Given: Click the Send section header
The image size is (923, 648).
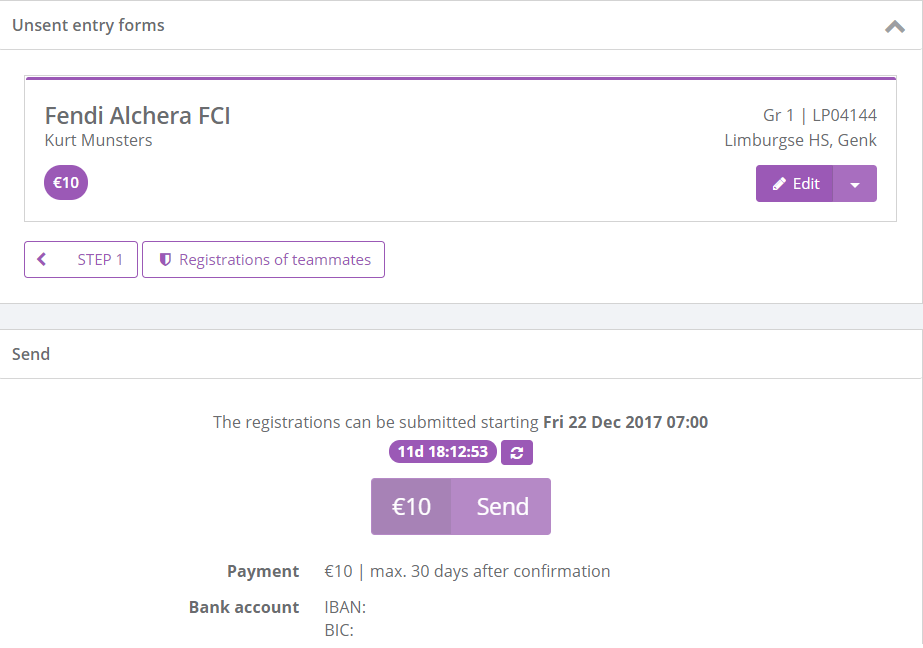Looking at the screenshot, I should (31, 354).
